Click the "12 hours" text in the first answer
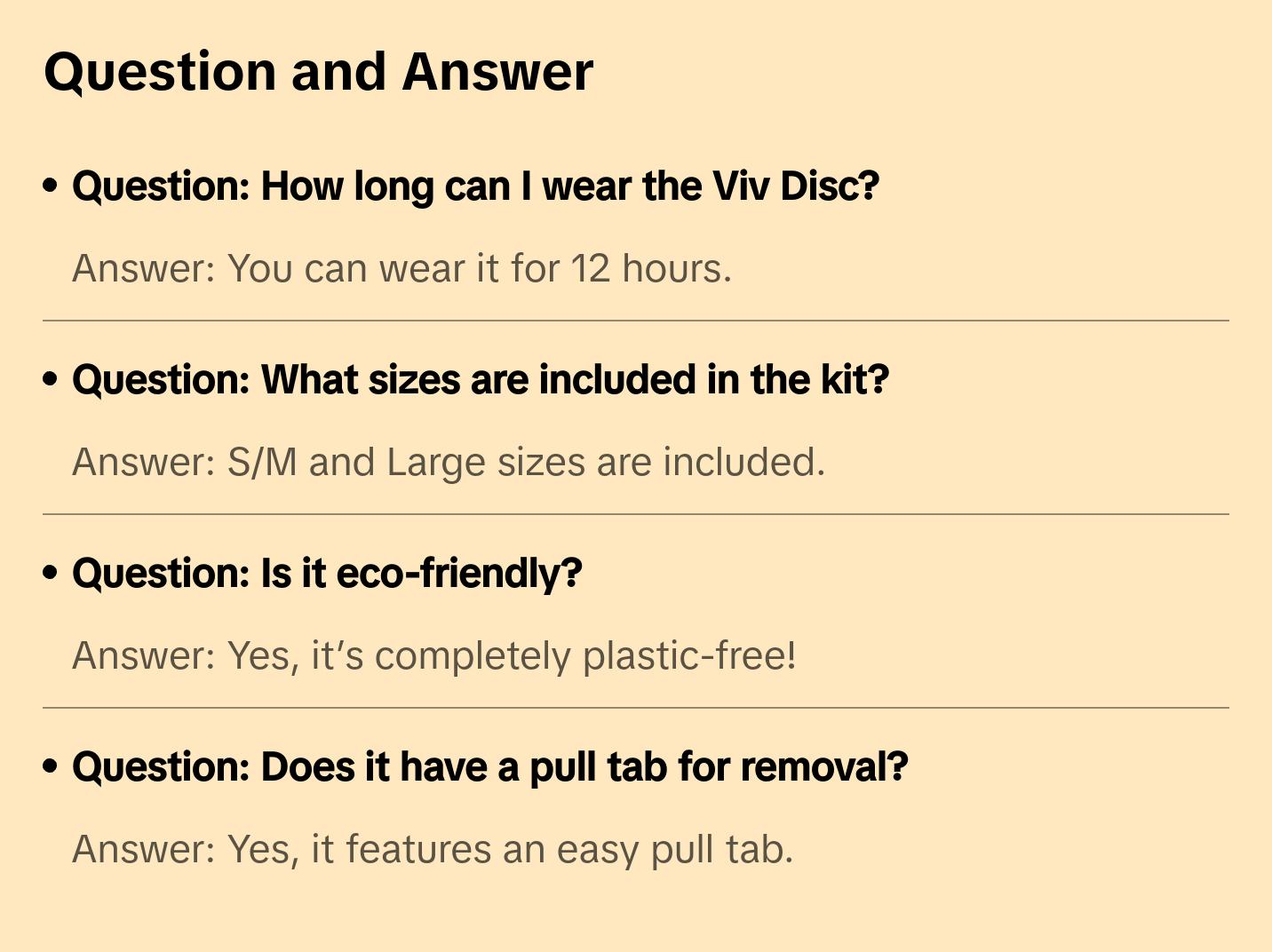Viewport: 1272px width, 952px height. coord(650,268)
